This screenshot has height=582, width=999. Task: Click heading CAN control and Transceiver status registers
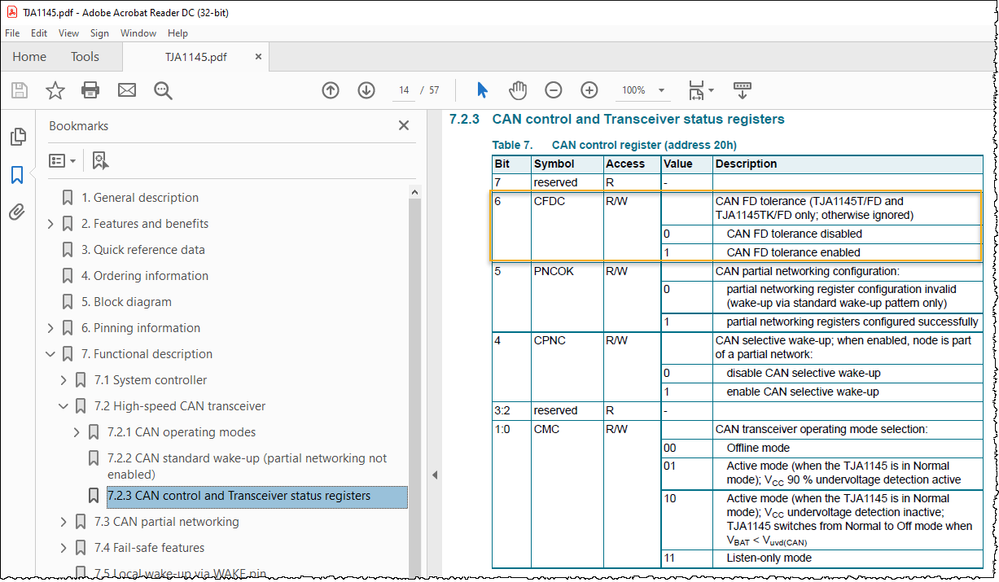[x=638, y=119]
